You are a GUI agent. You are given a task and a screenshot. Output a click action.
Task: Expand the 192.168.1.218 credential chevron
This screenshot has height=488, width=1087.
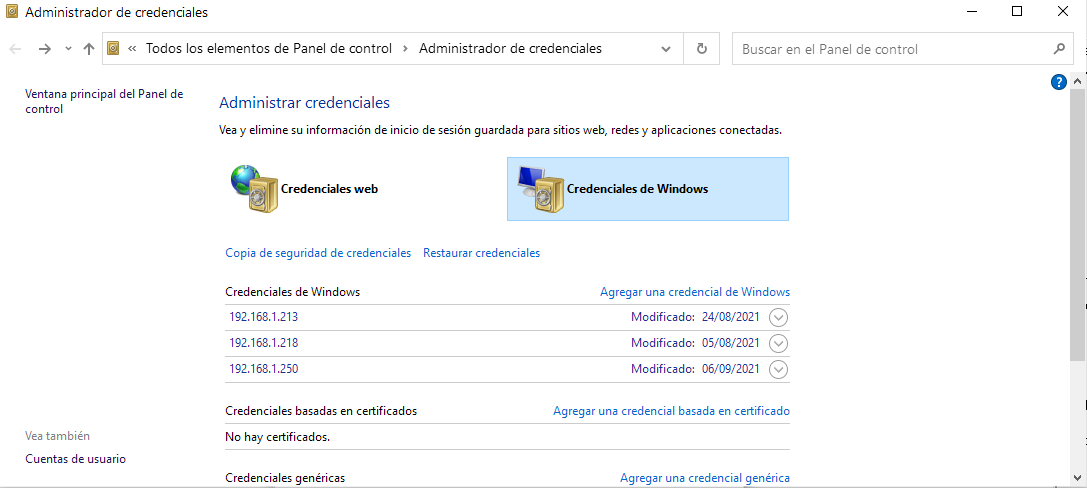tap(779, 343)
